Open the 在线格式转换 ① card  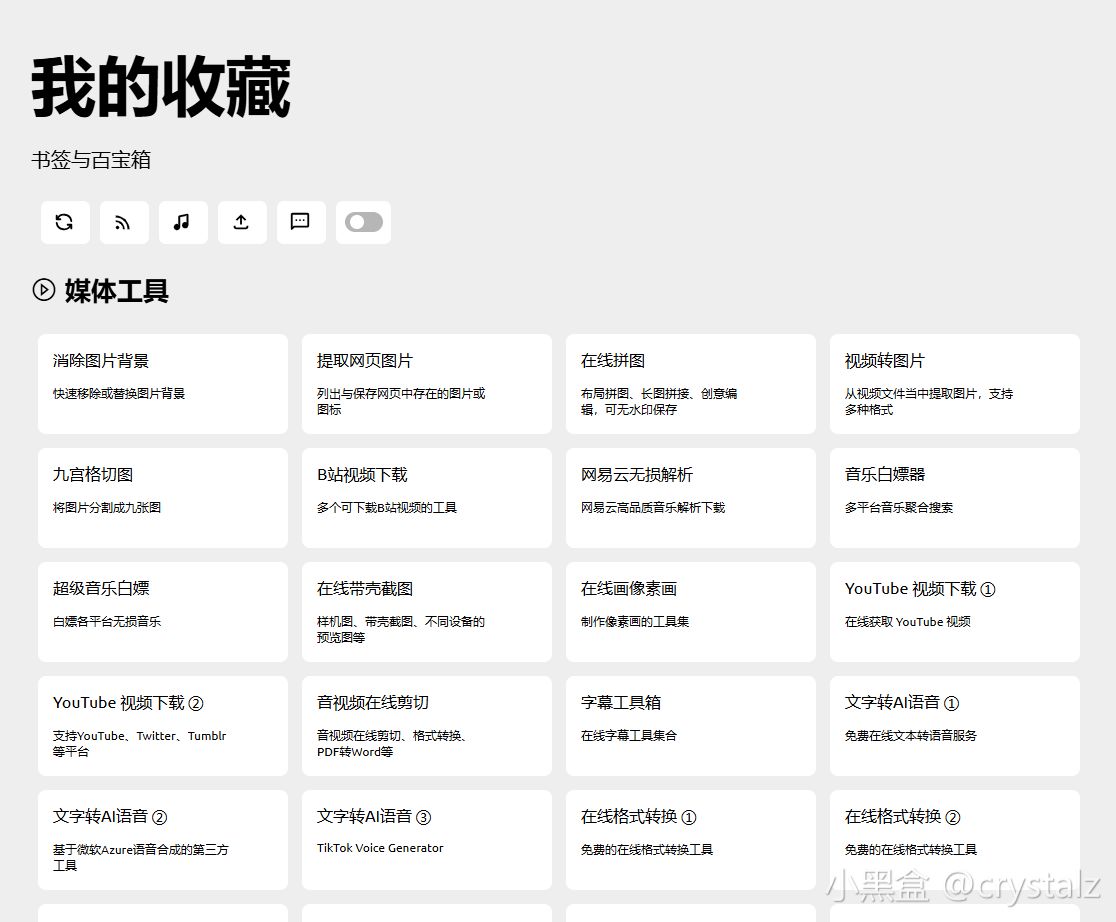tap(691, 839)
